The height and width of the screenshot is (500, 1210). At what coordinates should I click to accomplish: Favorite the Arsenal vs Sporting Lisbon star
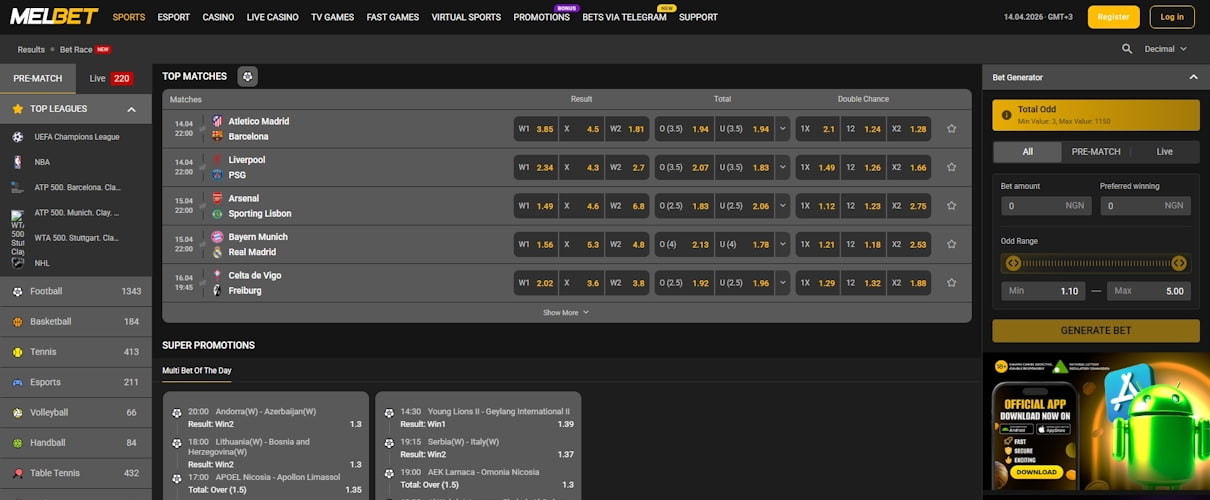coord(951,206)
